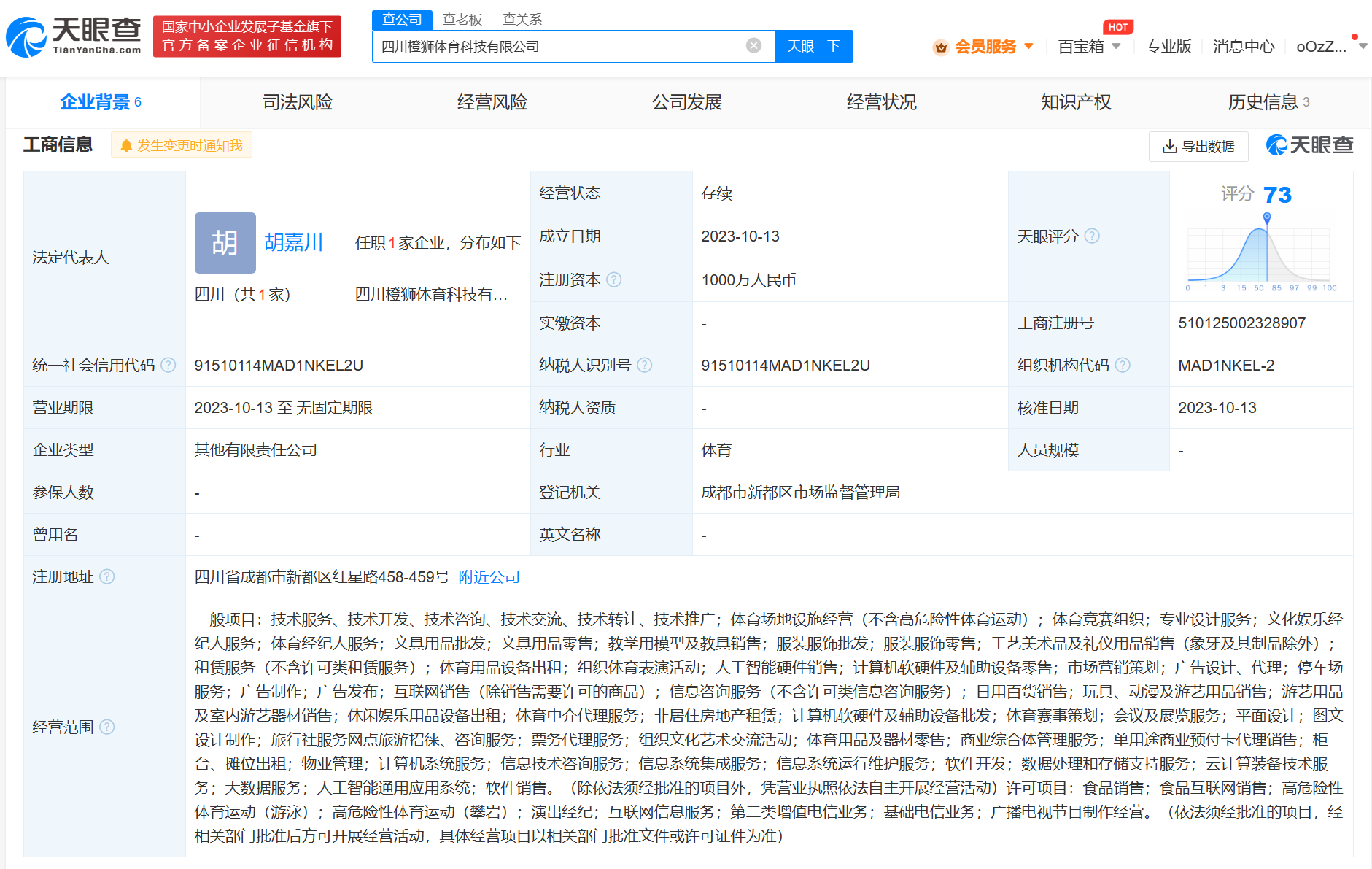Screen dimensions: 1372x869
Task: Click help icon next to 组织机构代码
Action: (1123, 365)
